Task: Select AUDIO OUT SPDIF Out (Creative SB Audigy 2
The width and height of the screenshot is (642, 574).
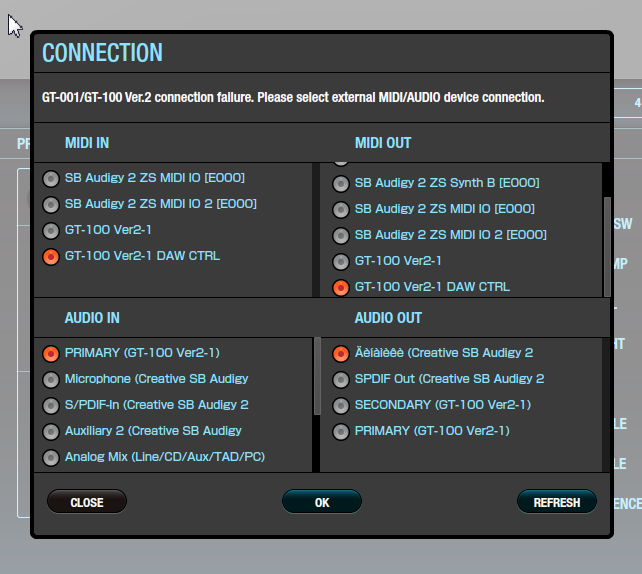Action: [x=341, y=380]
